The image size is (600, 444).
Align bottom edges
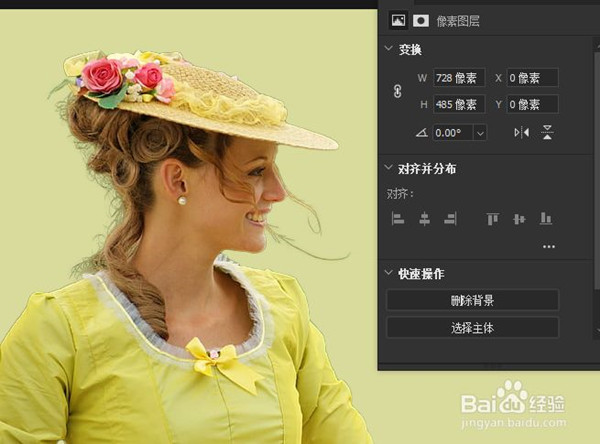point(546,218)
